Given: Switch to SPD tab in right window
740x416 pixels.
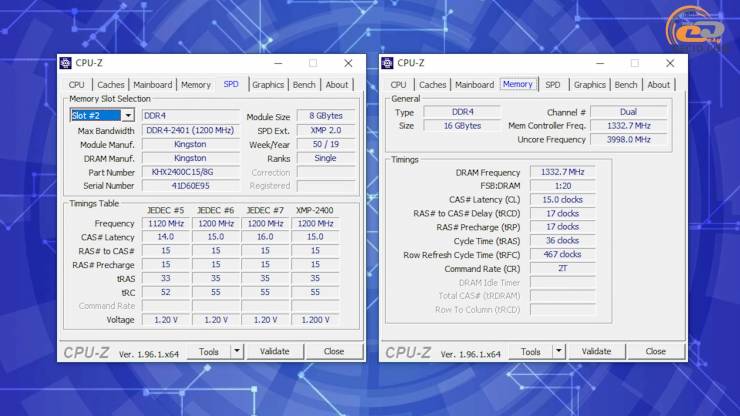Looking at the screenshot, I should [553, 85].
